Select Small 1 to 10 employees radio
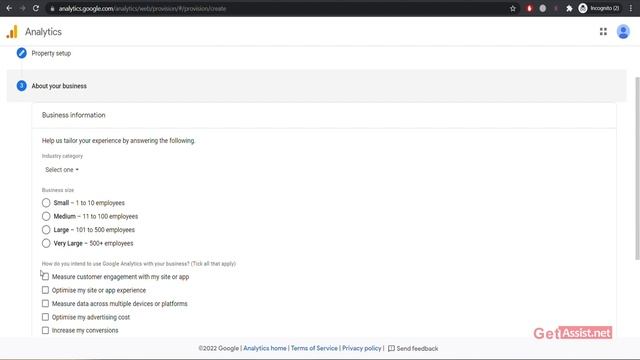The width and height of the screenshot is (640, 360). pos(46,203)
